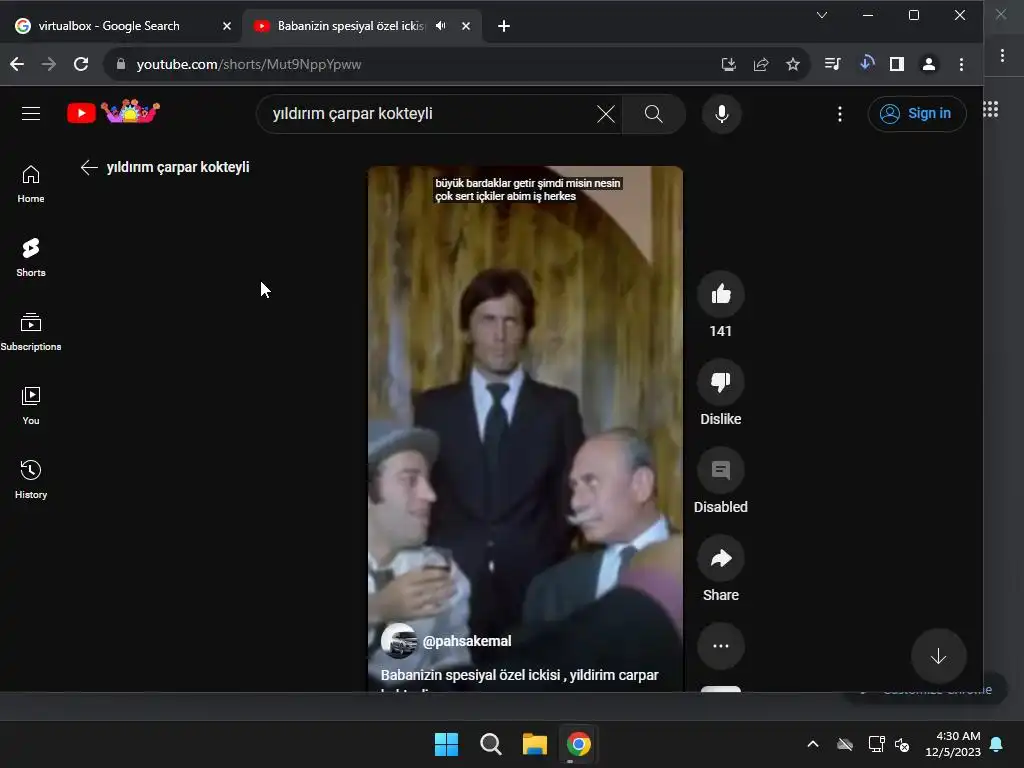Share this Short

pos(721,558)
